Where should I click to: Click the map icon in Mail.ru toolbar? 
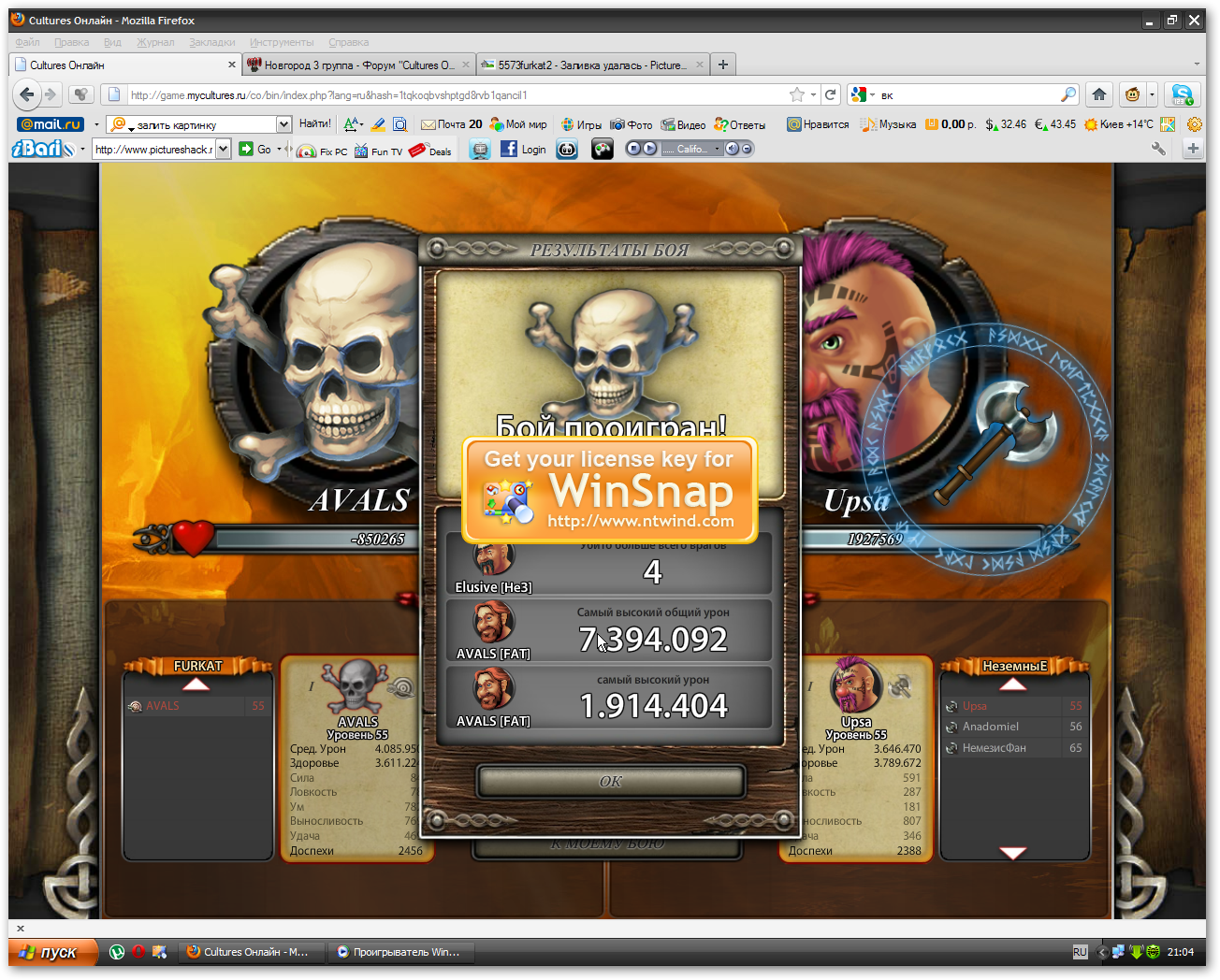click(1168, 124)
